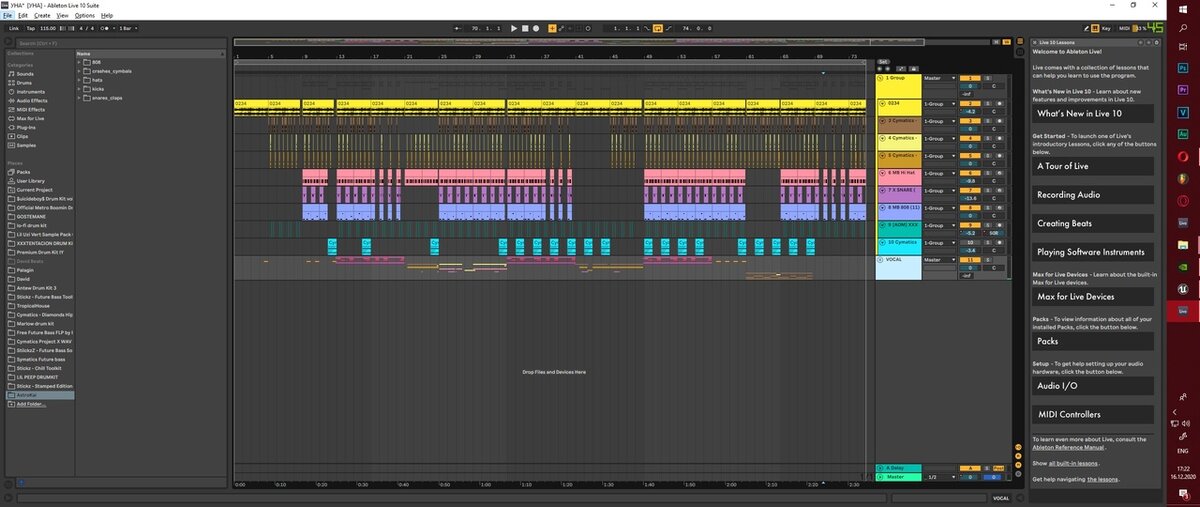Viewport: 1200px width, 507px height.
Task: Select Drums category in browser
Action: (x=25, y=83)
